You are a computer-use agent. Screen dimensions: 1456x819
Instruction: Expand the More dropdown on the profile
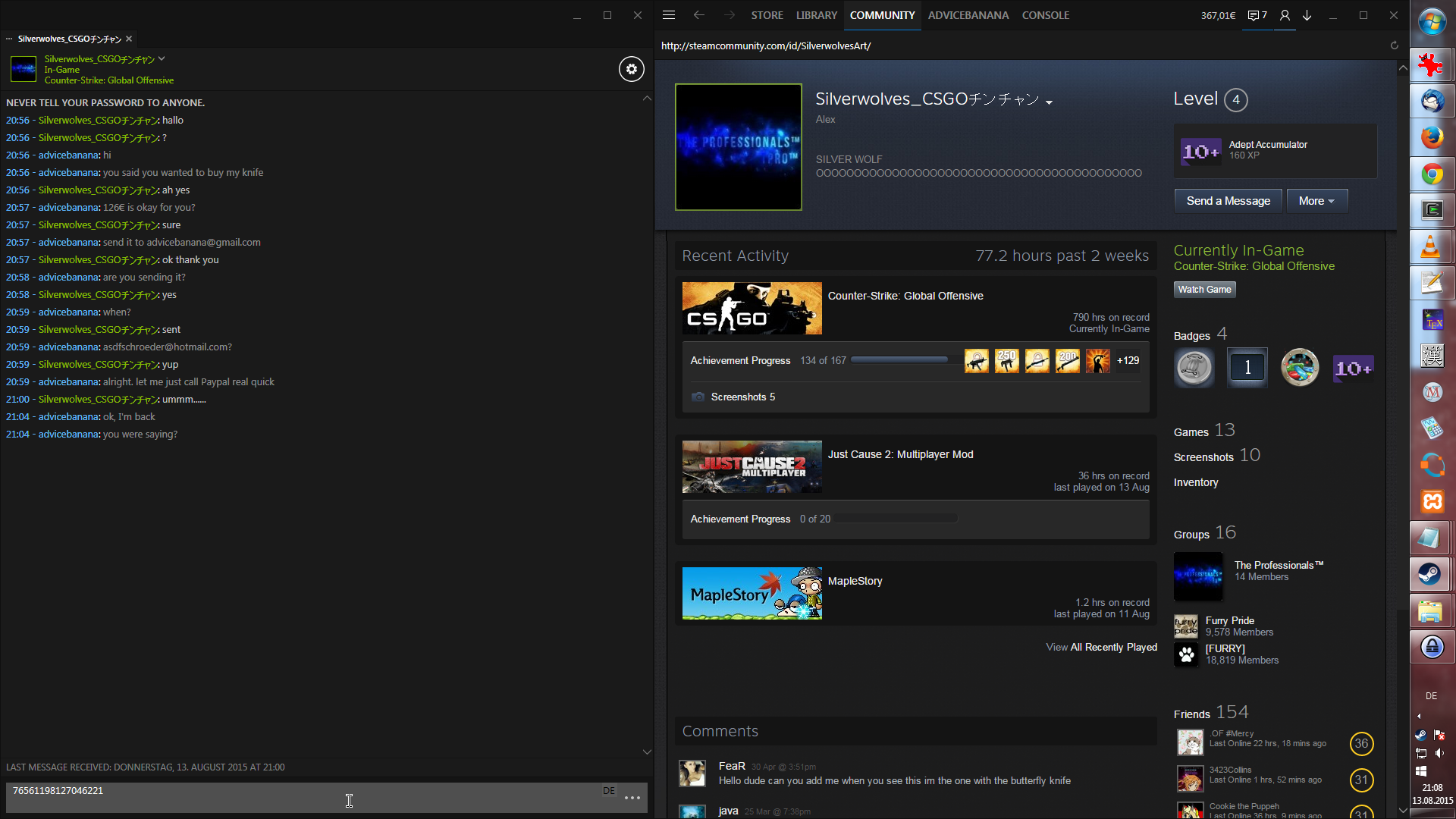point(1316,201)
